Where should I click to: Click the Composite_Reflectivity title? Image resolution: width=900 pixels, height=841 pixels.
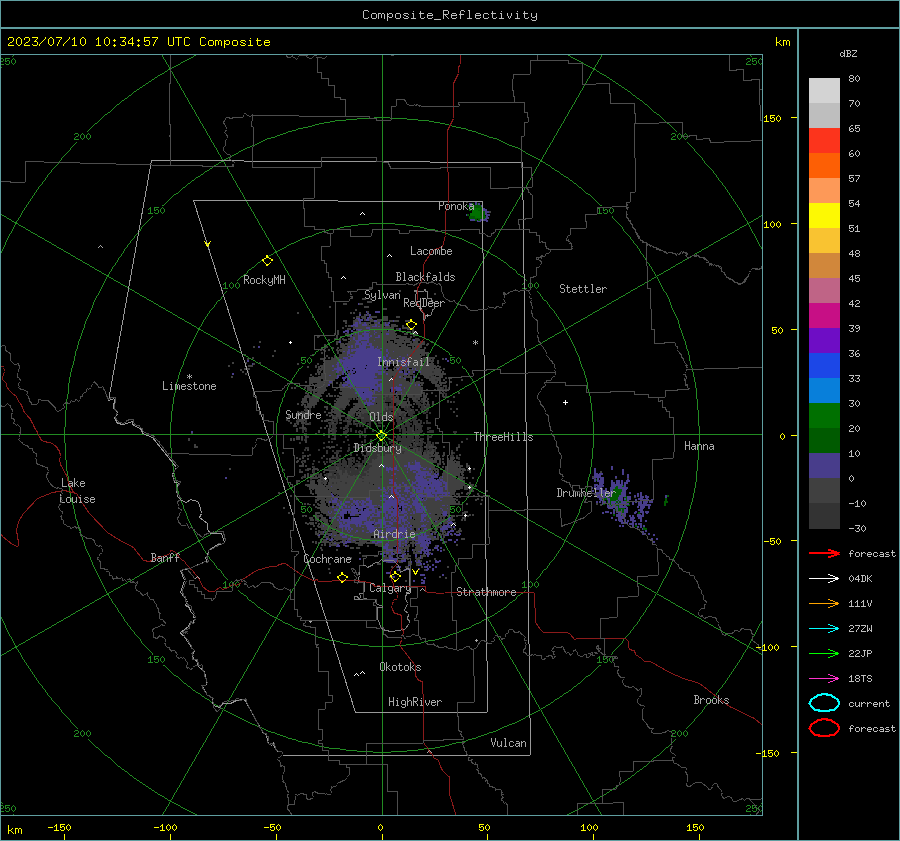pyautogui.click(x=450, y=15)
